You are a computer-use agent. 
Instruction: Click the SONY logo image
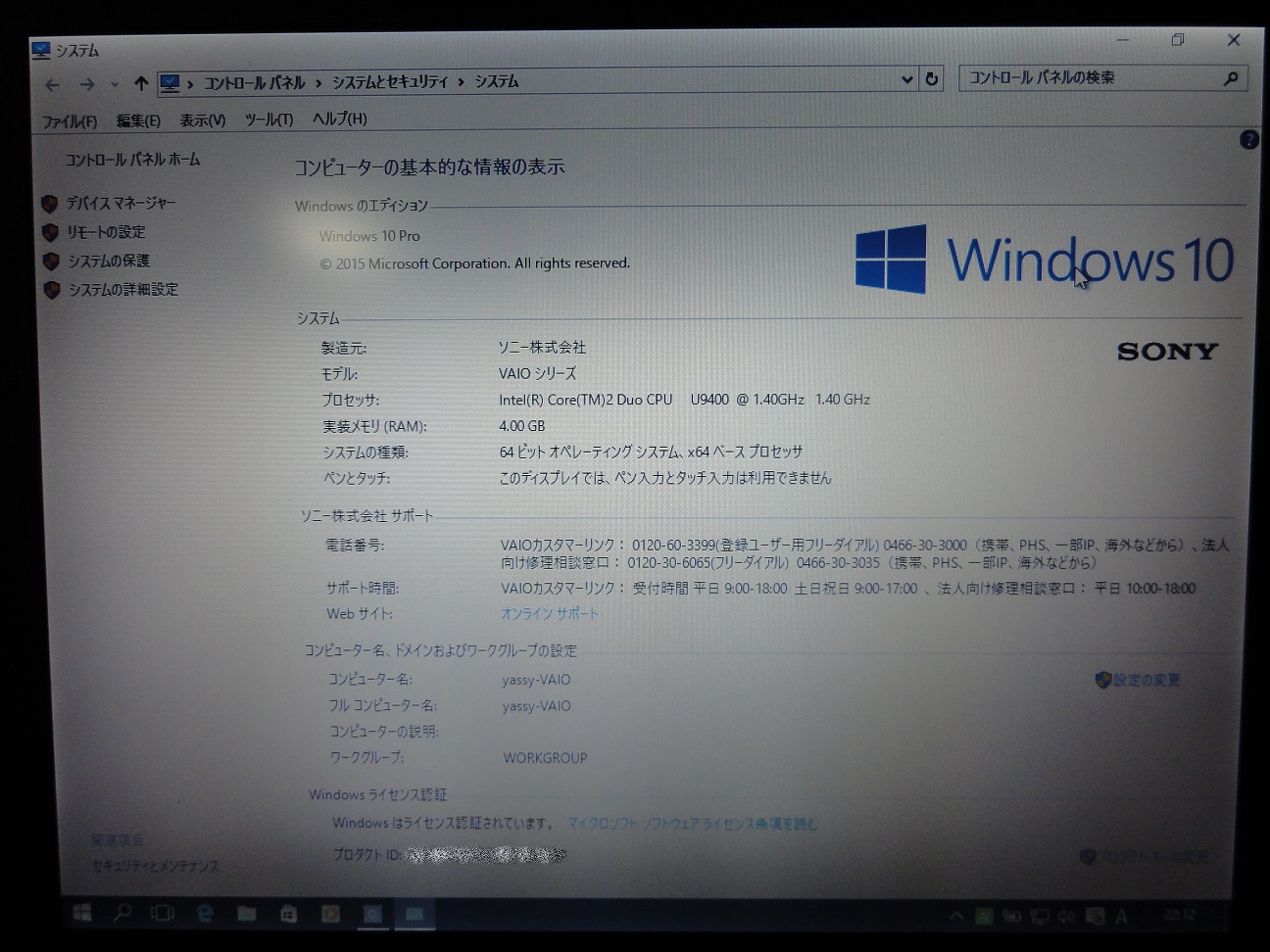tap(1168, 352)
